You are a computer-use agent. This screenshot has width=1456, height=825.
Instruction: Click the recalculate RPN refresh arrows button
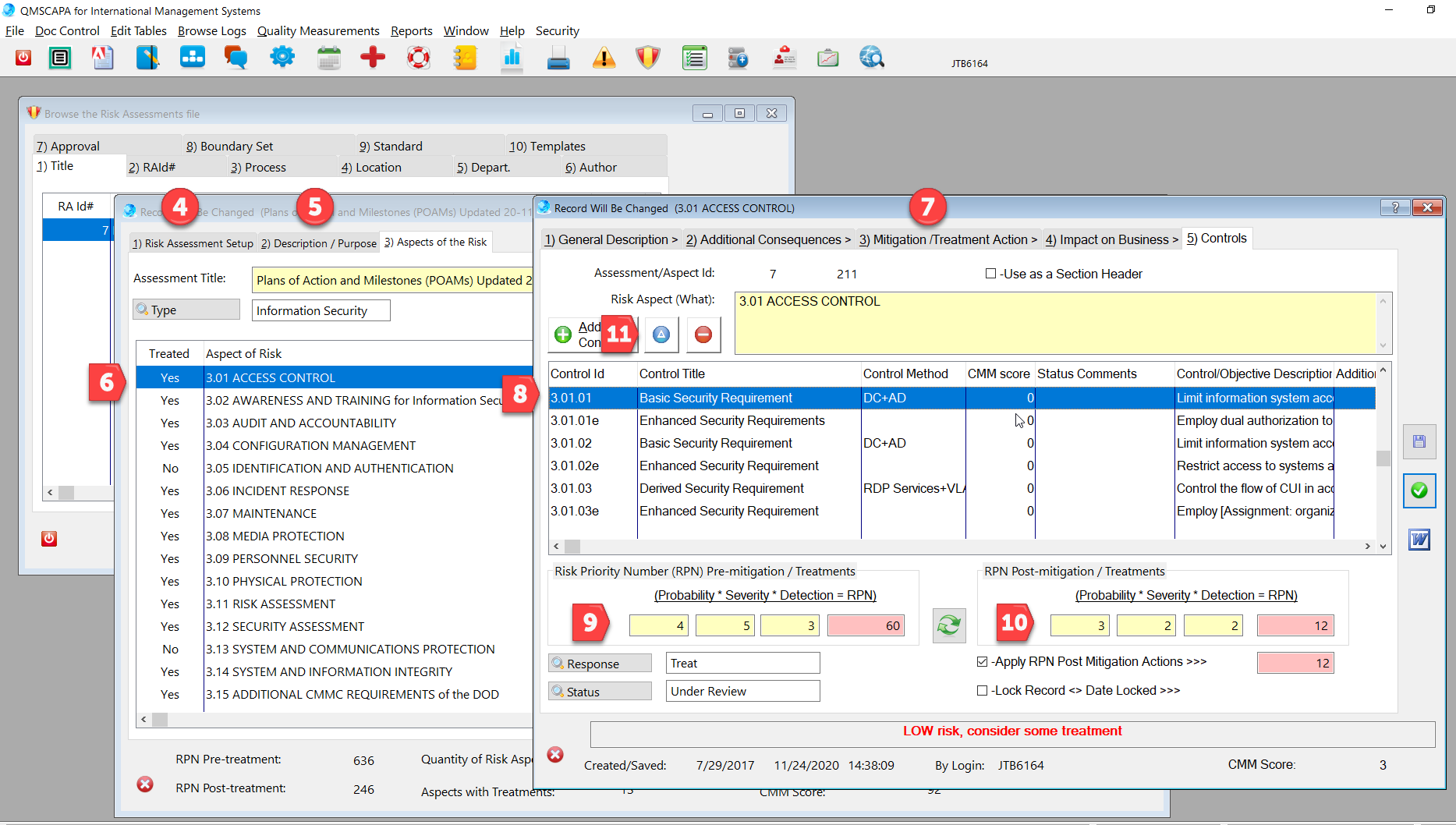(949, 625)
